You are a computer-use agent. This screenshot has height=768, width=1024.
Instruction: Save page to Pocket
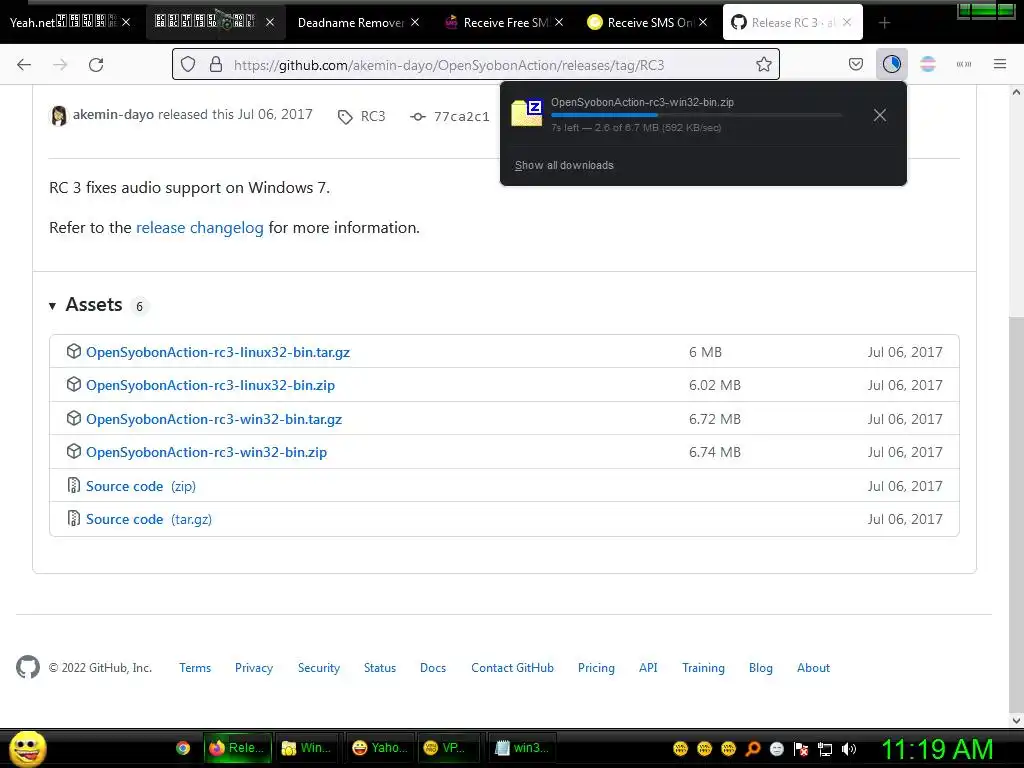[856, 64]
